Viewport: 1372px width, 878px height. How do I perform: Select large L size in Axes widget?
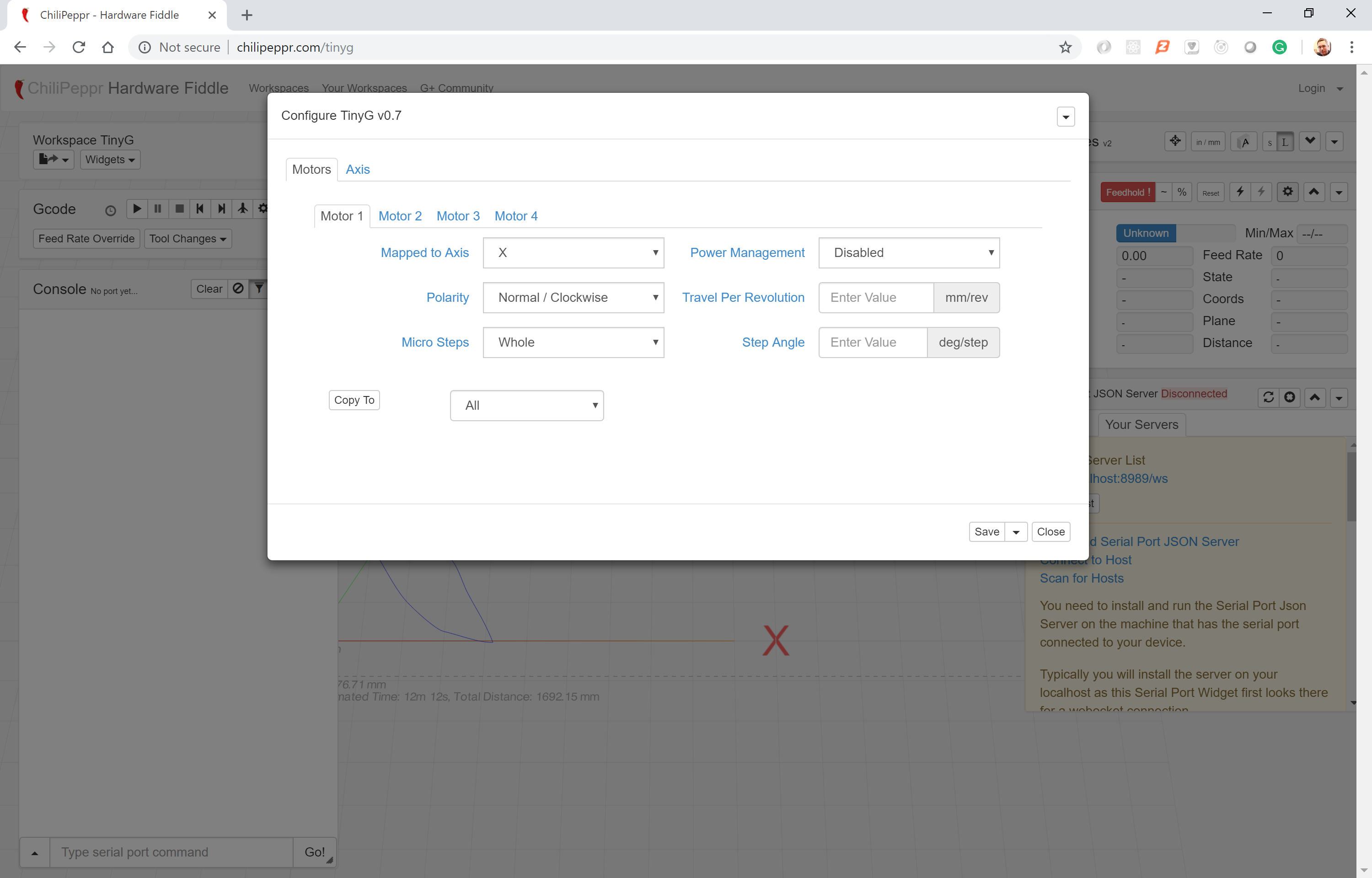click(x=1285, y=142)
